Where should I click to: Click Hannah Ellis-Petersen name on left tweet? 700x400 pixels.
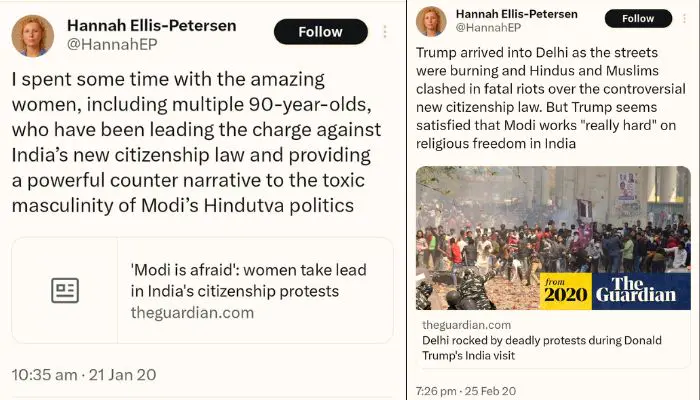point(151,25)
